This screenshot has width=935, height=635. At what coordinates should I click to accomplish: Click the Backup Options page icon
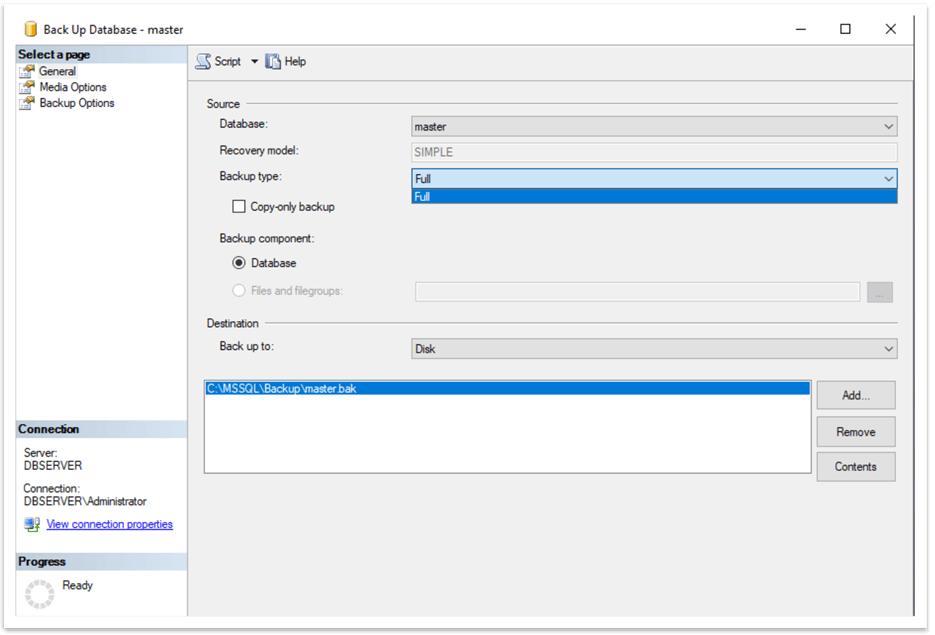(x=27, y=104)
